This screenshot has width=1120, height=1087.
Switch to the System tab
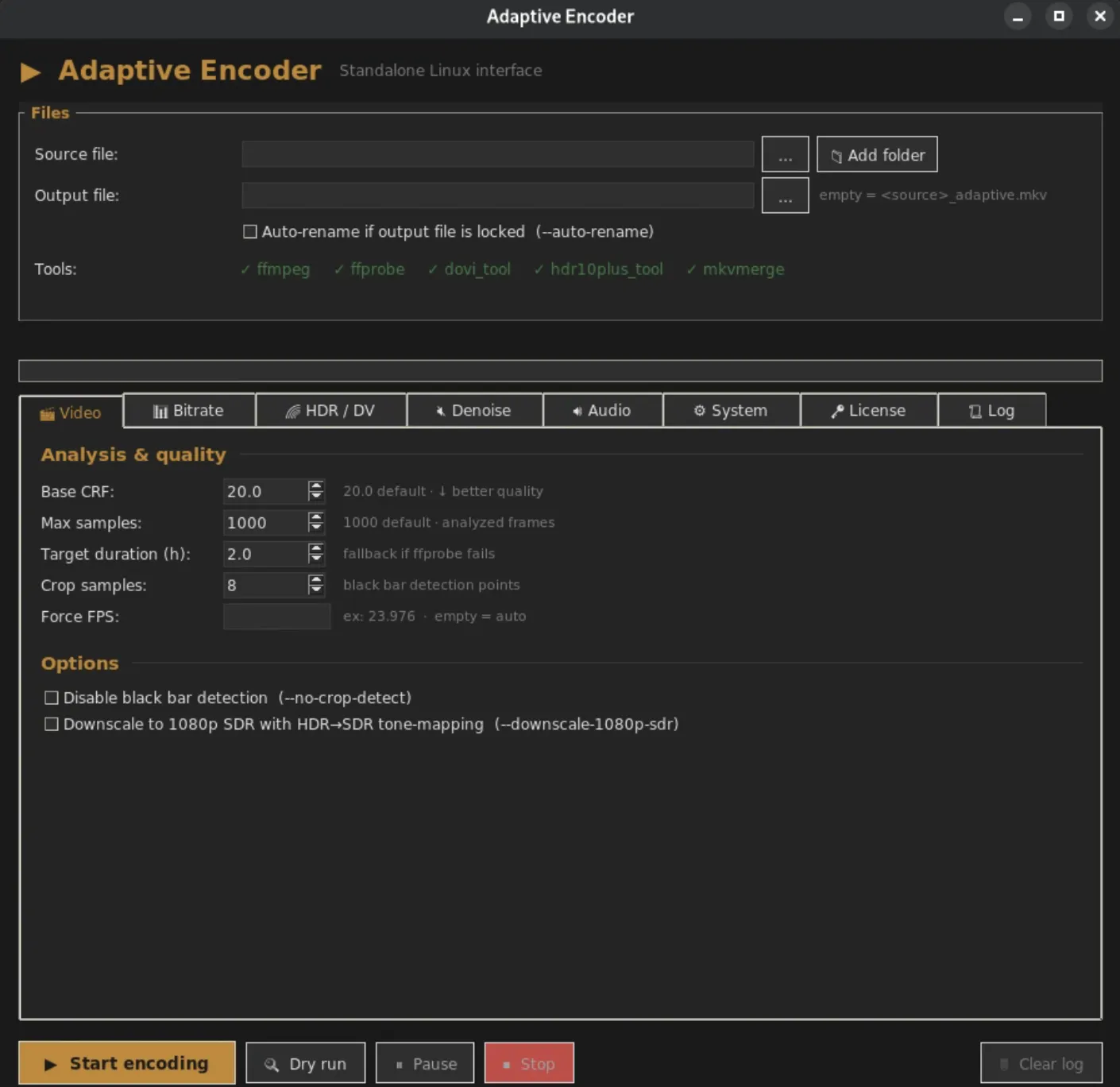tap(732, 410)
